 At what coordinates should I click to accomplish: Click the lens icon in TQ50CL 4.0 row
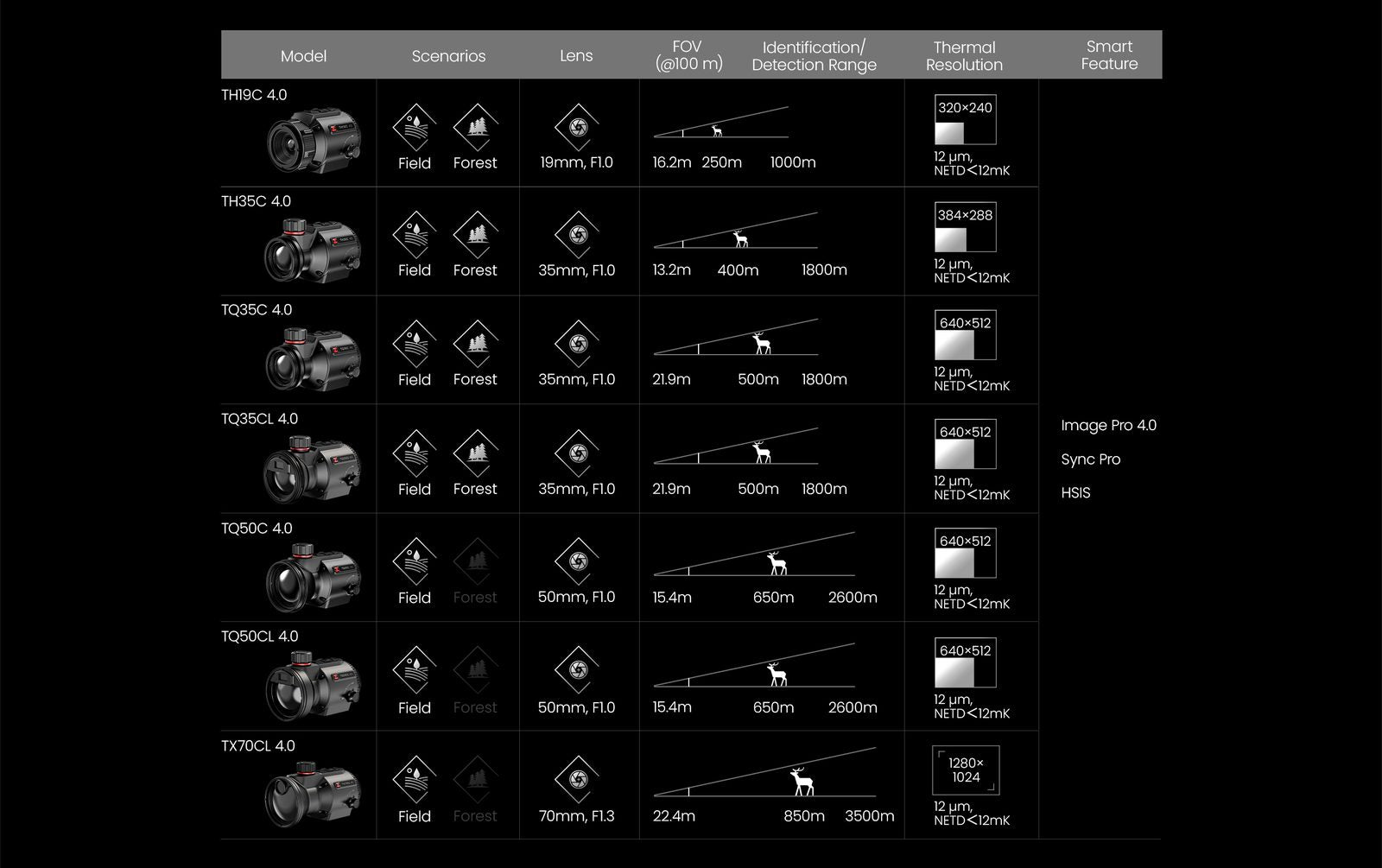(x=577, y=671)
